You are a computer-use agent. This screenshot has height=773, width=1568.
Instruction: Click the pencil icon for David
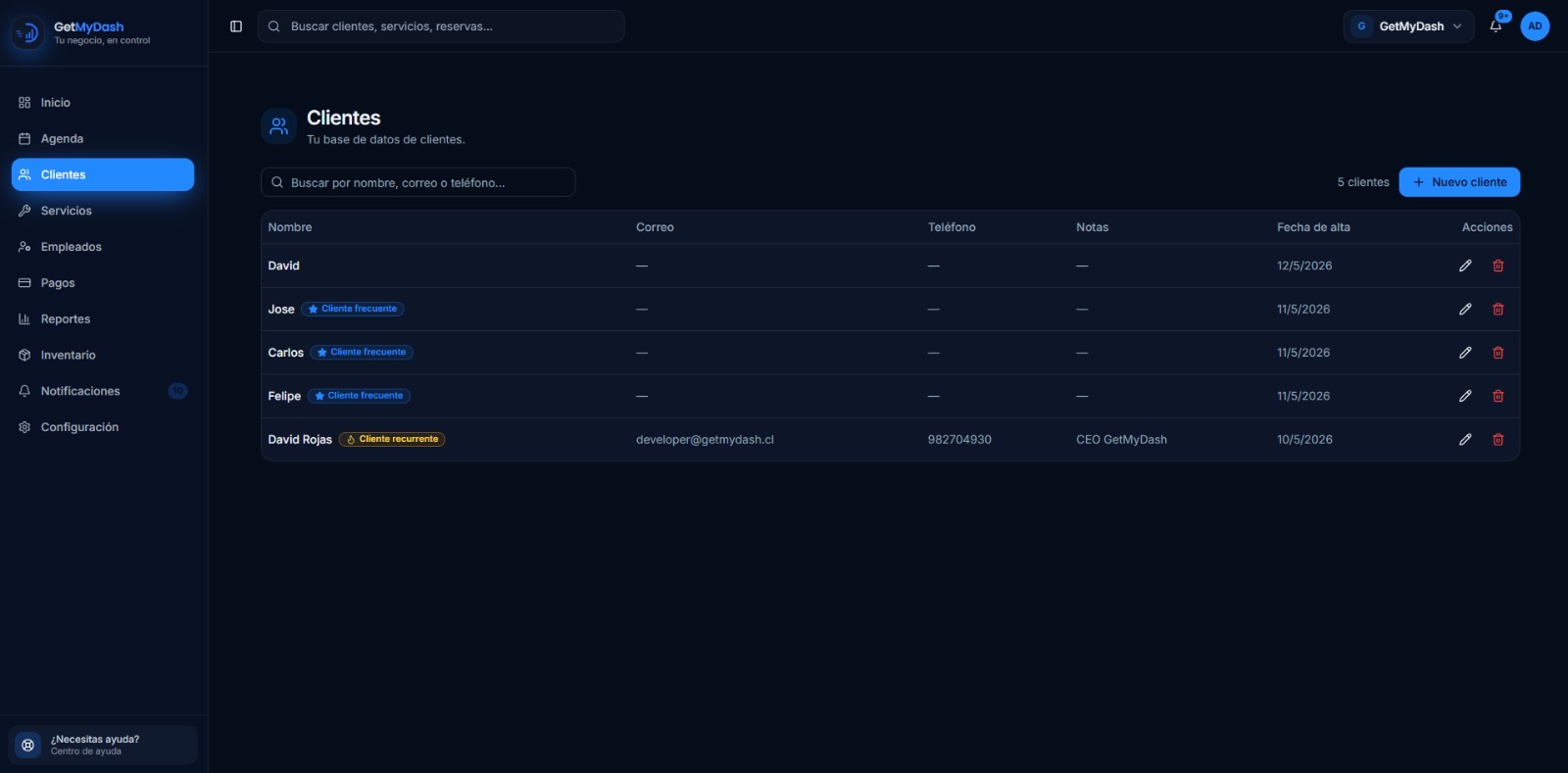point(1465,266)
